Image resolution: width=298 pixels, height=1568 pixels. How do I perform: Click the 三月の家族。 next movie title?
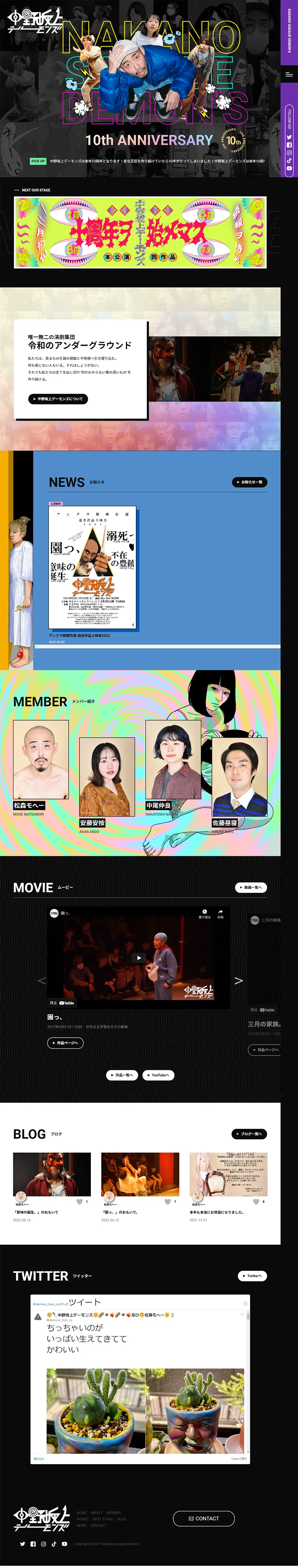click(264, 1024)
